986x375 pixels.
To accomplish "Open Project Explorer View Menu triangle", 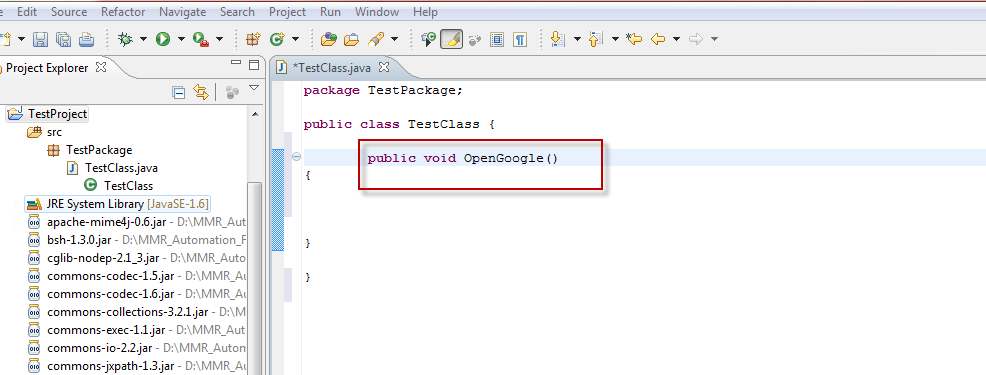I will tap(254, 89).
